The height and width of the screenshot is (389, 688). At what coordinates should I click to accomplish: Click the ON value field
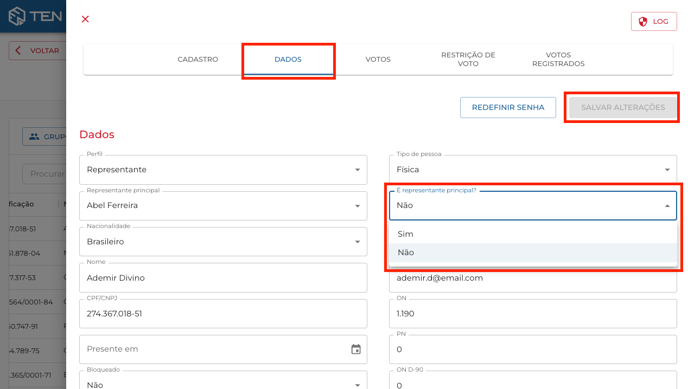(x=533, y=314)
